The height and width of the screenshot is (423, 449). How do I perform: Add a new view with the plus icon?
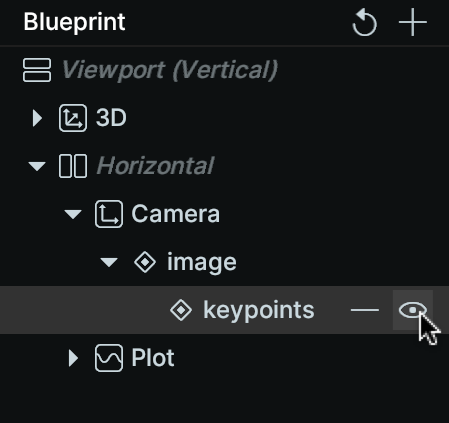click(413, 22)
